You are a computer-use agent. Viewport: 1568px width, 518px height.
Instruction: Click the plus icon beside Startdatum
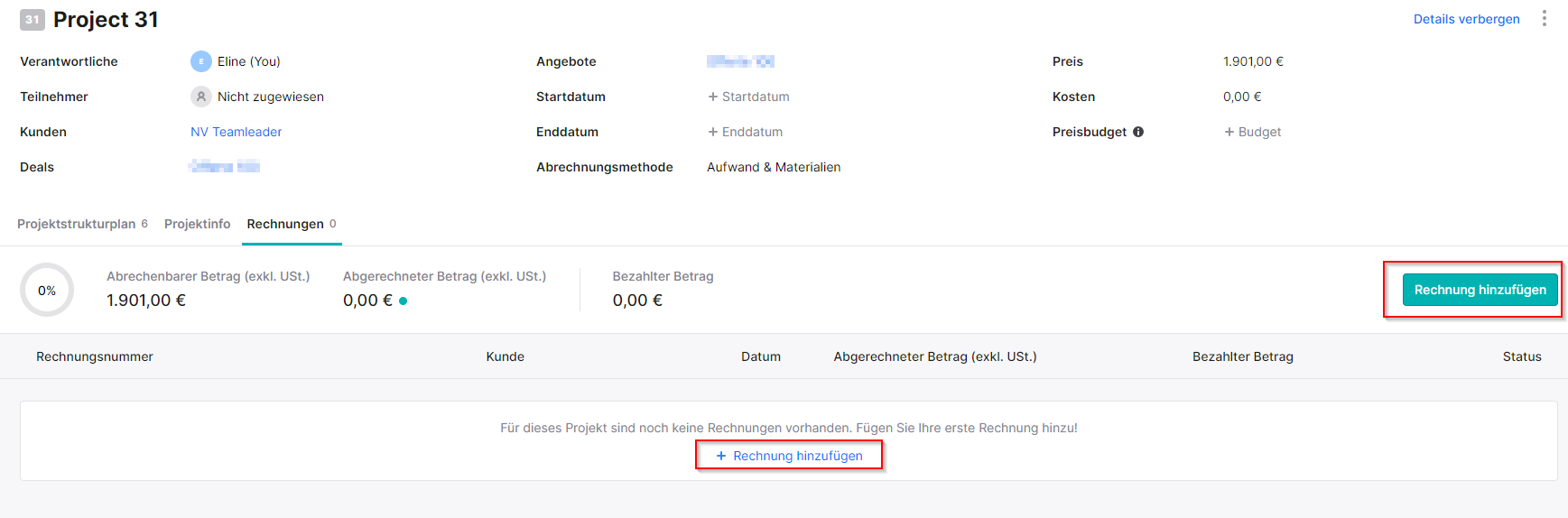point(712,97)
